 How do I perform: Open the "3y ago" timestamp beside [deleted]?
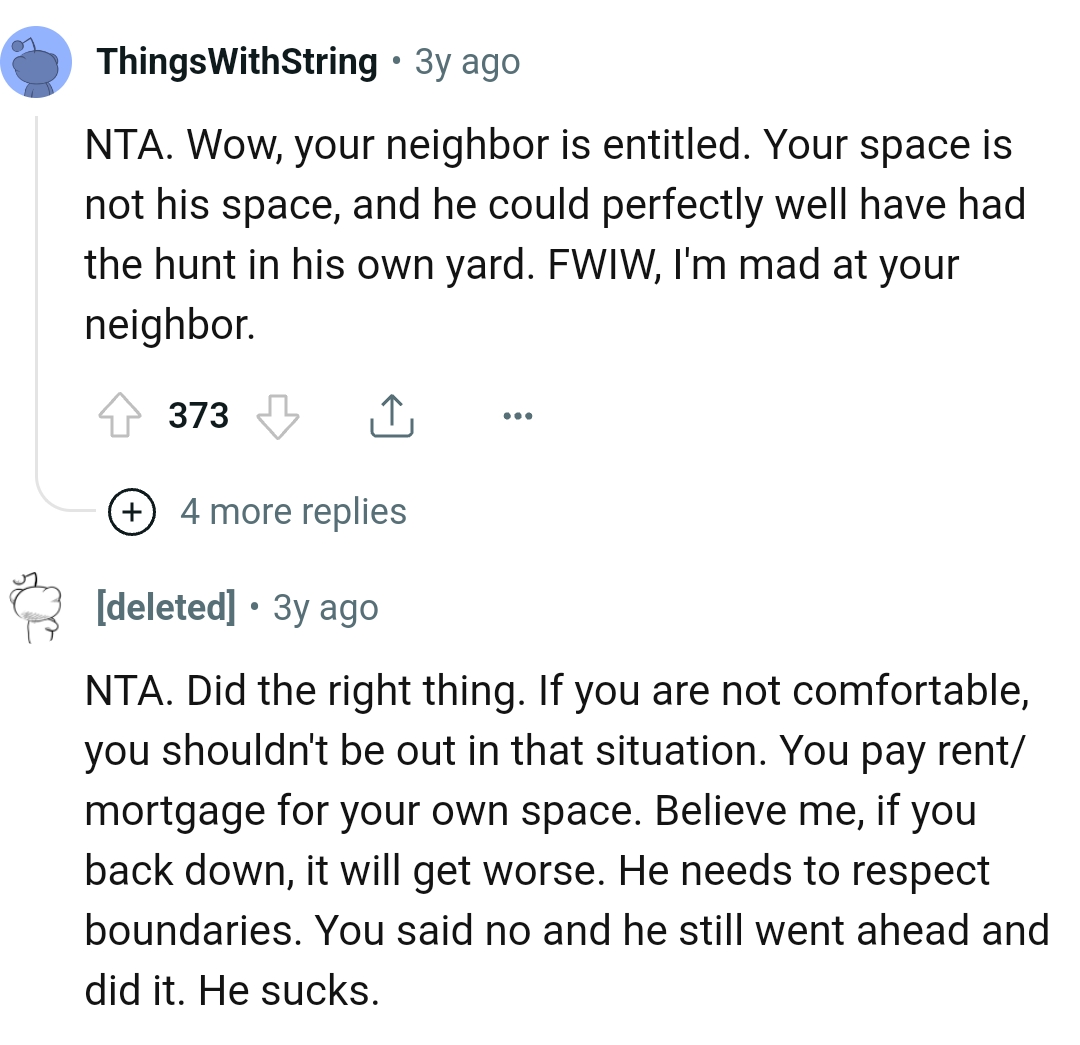[325, 607]
